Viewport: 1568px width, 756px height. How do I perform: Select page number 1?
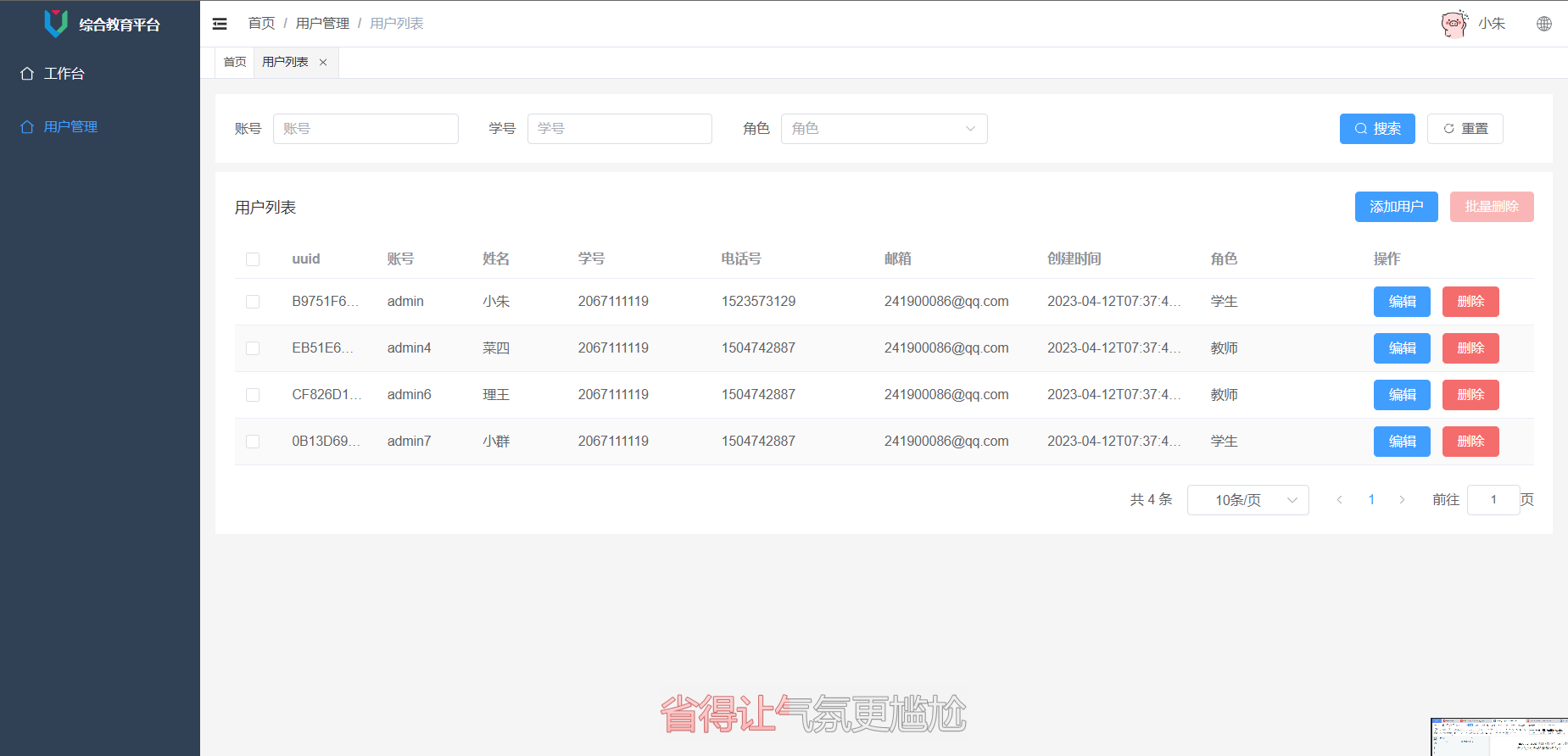1371,500
